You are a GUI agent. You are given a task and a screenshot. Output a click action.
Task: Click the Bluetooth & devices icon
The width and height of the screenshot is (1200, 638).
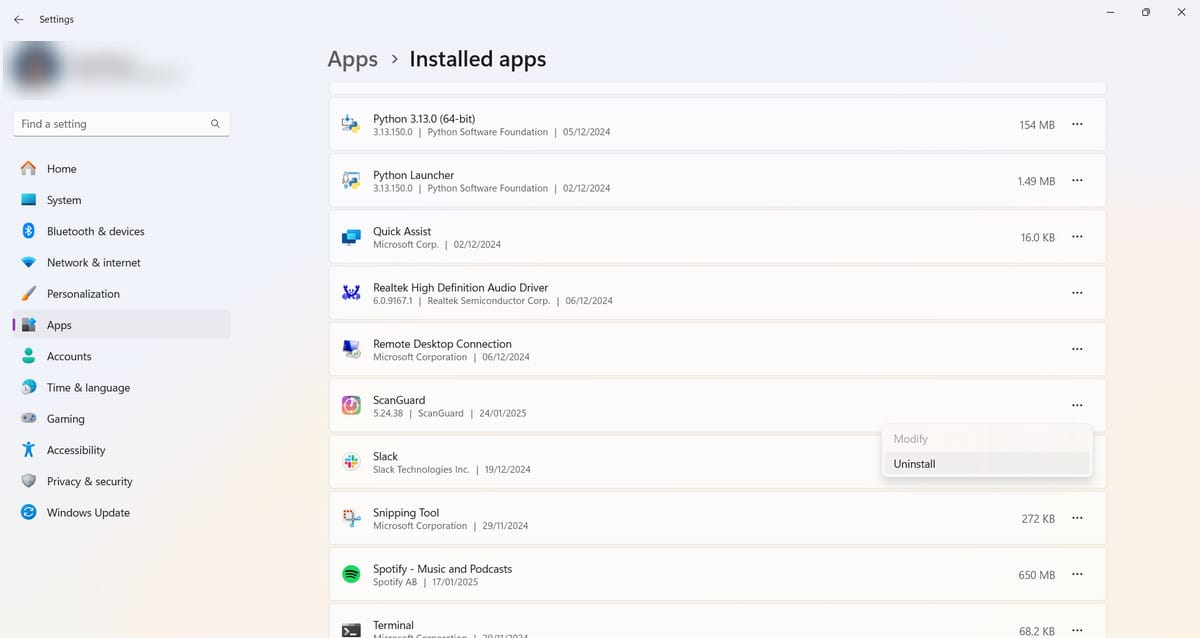pyautogui.click(x=29, y=231)
